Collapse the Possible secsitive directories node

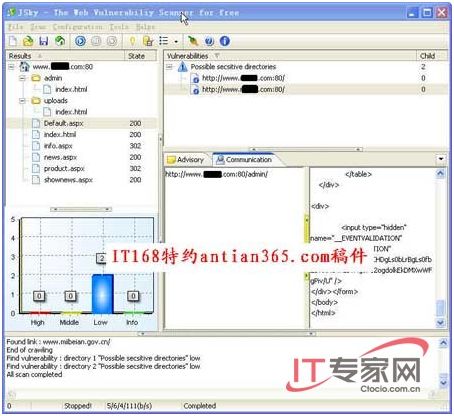point(169,67)
